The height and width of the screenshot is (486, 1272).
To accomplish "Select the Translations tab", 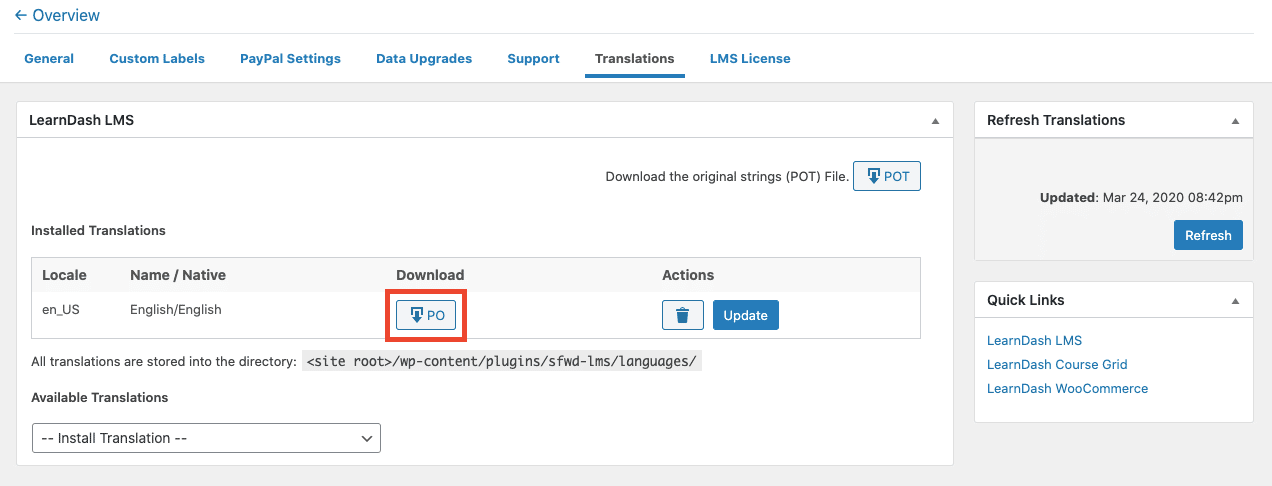I will pyautogui.click(x=635, y=59).
